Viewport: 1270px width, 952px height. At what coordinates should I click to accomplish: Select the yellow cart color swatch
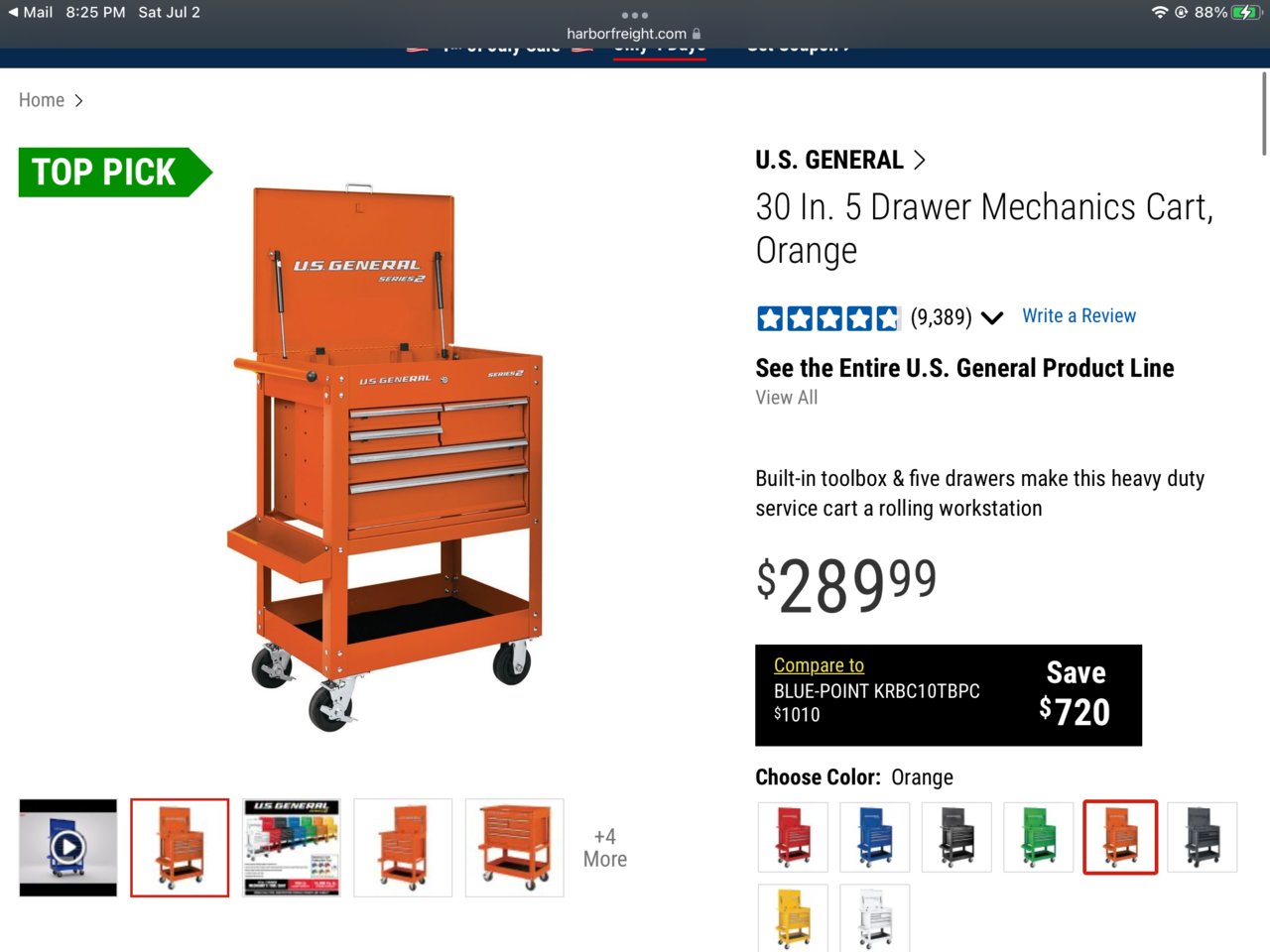[793, 918]
